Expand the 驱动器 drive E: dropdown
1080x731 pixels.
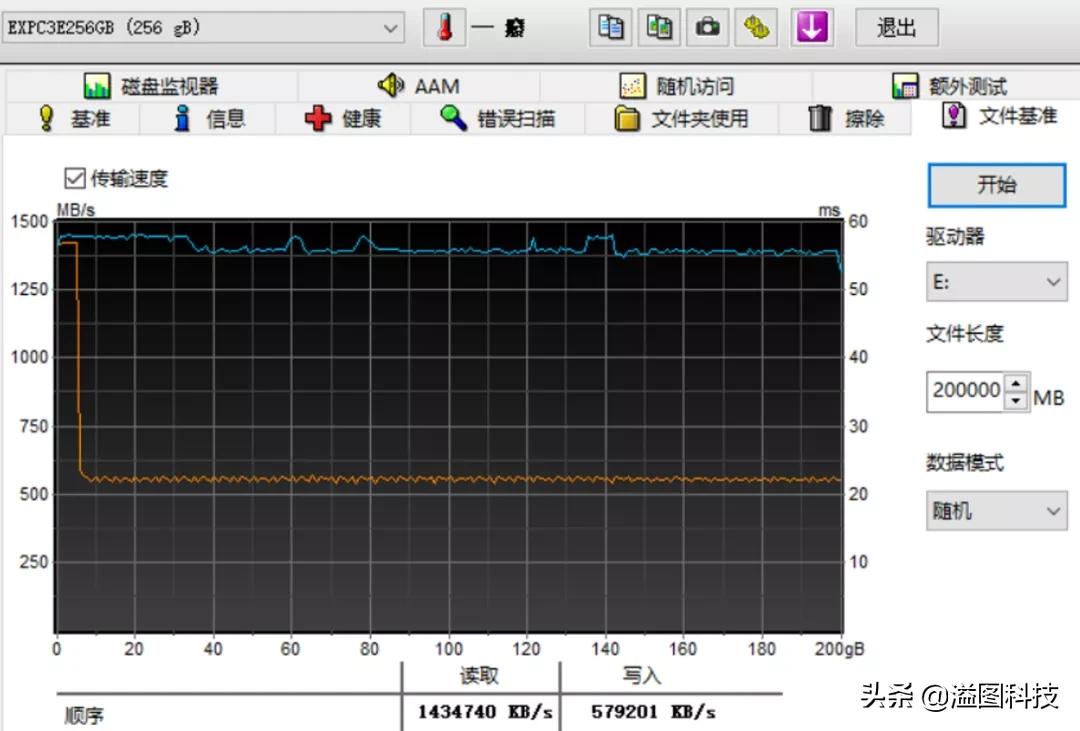click(995, 282)
